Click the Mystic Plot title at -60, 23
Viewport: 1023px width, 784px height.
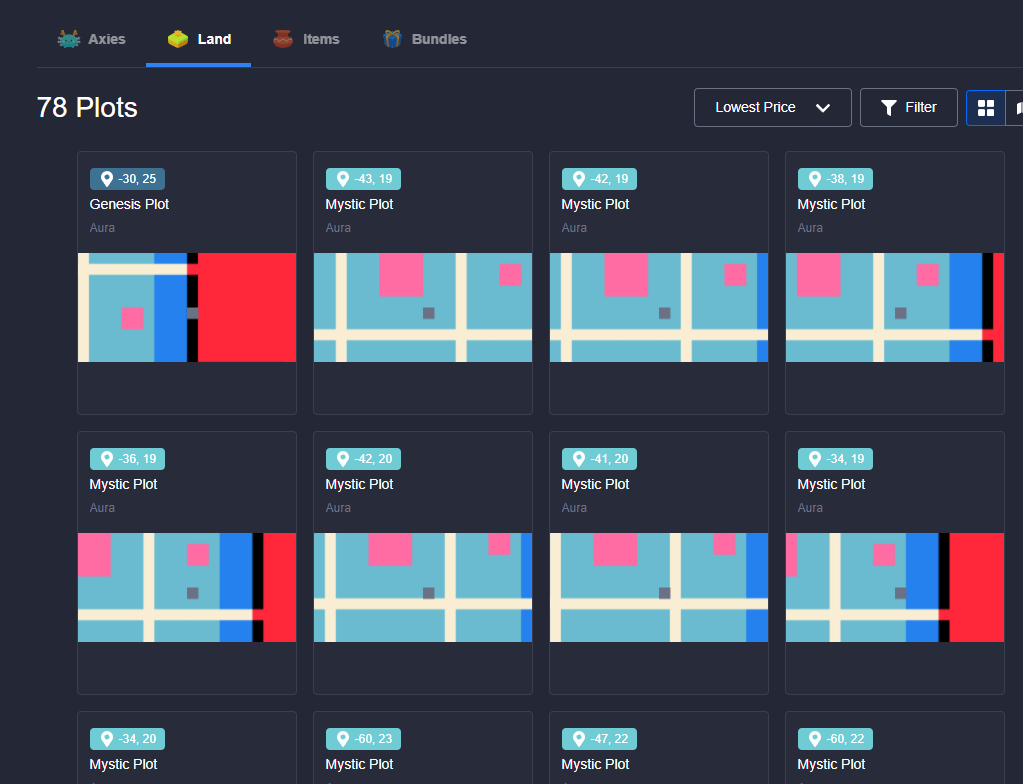pos(359,764)
